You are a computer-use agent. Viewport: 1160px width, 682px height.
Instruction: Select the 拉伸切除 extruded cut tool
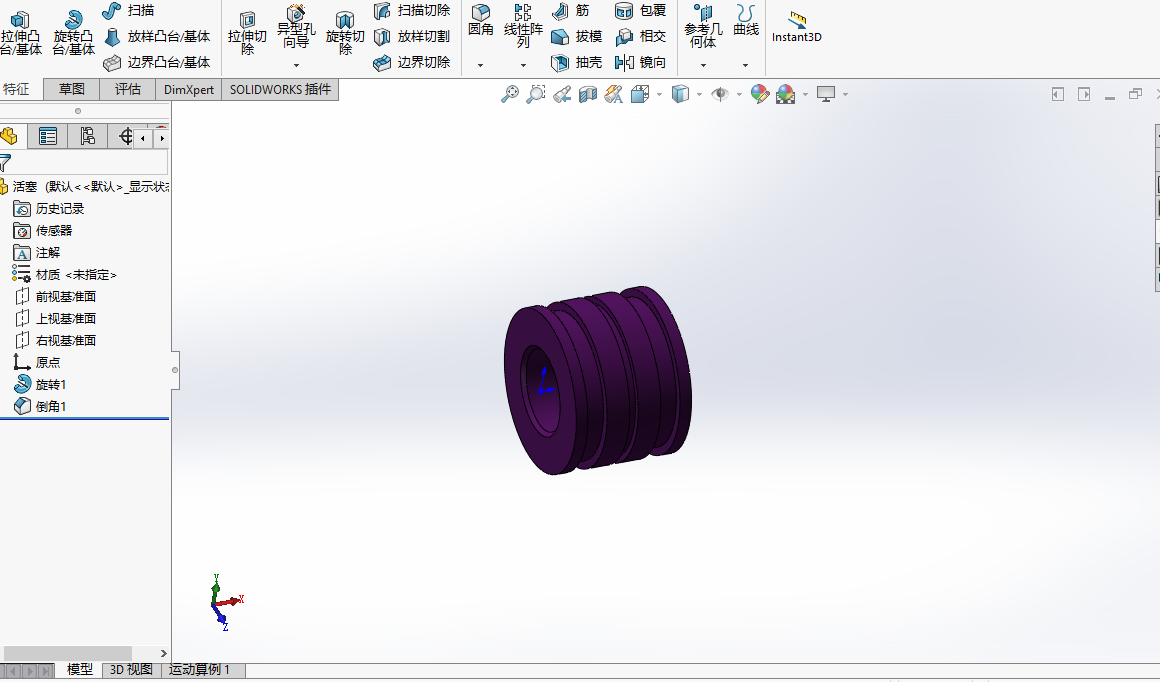coord(247,33)
